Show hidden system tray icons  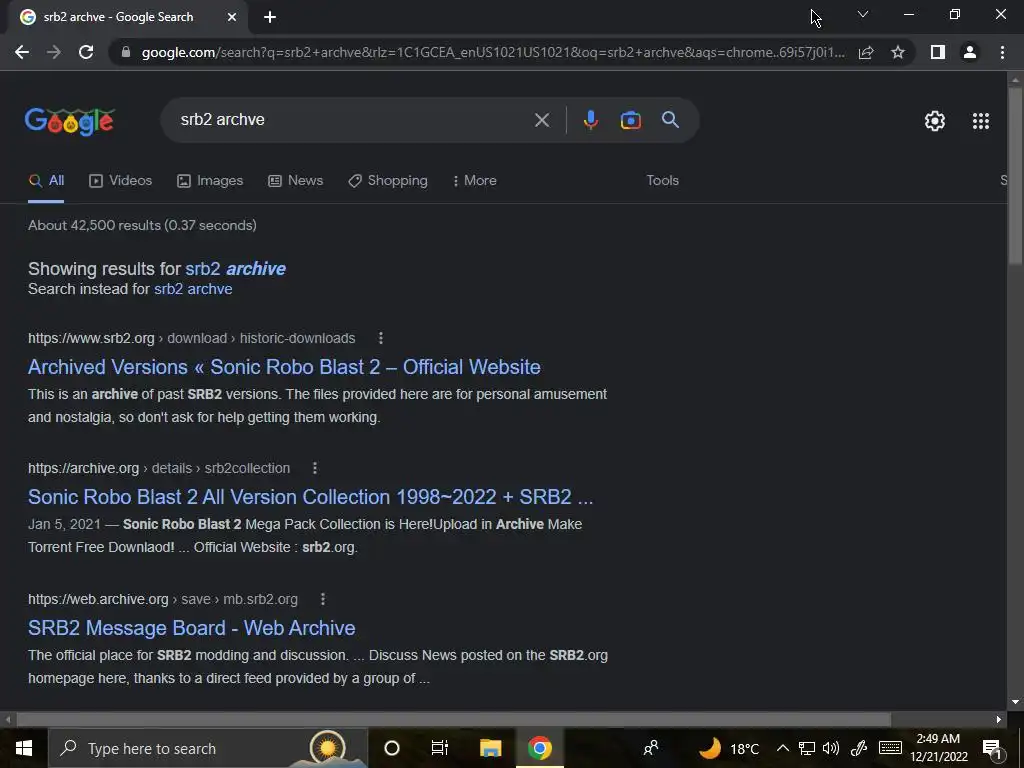pos(782,748)
